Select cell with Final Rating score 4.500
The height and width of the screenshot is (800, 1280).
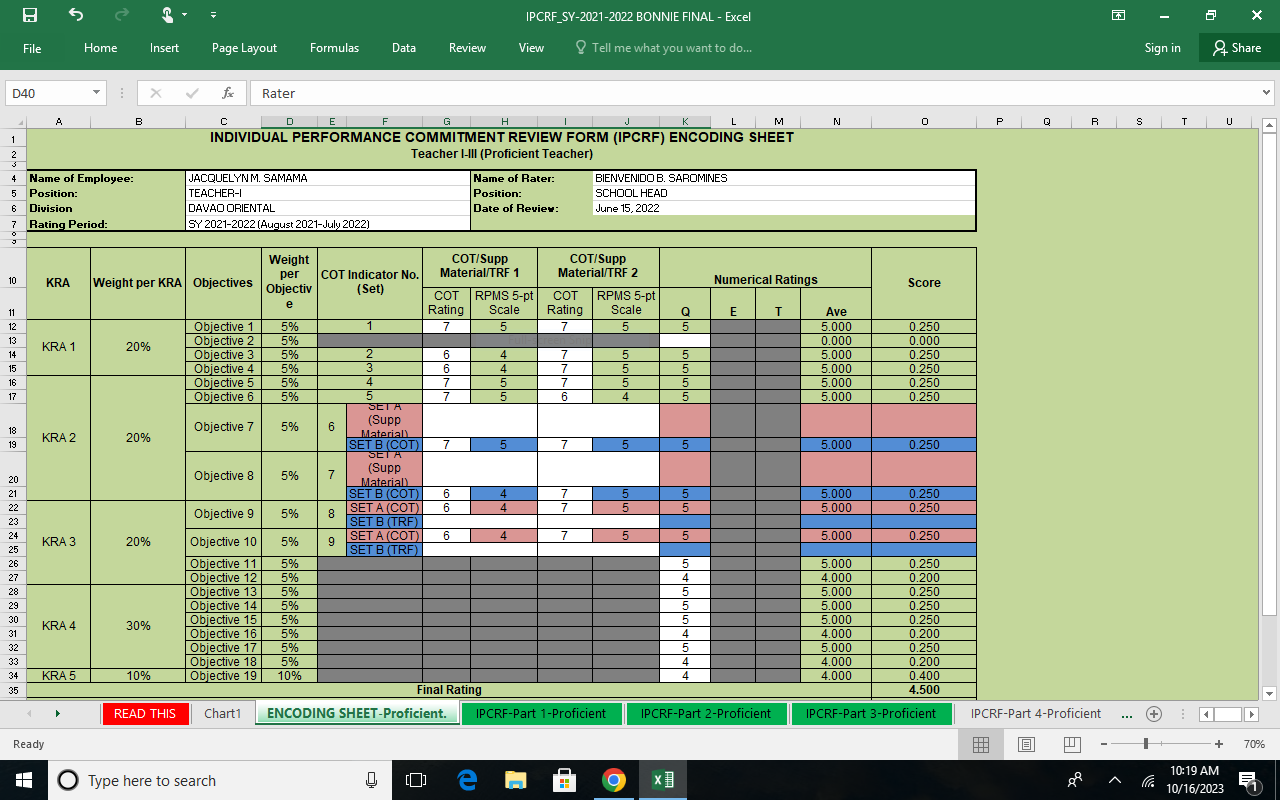924,690
